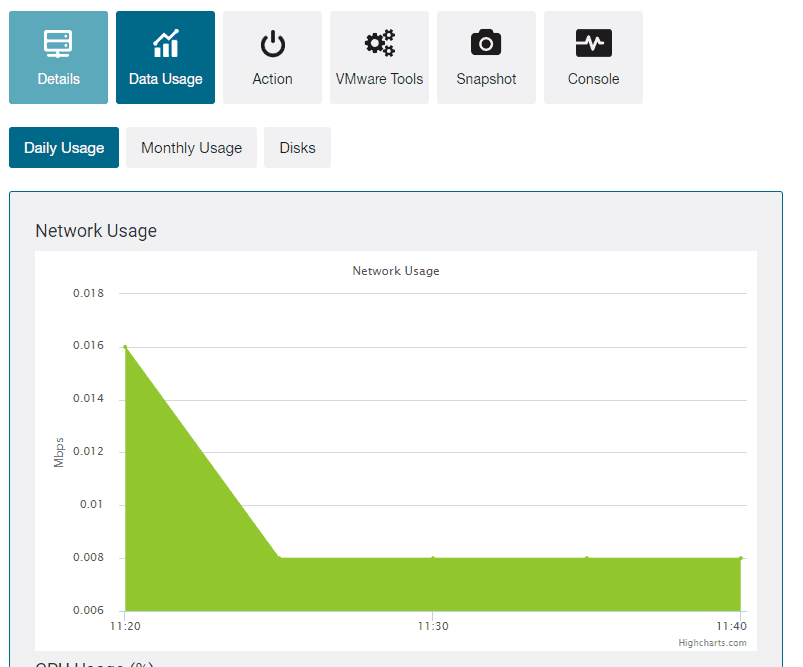
Task: Click the '0.006' y-axis value
Action: pyautogui.click(x=89, y=610)
